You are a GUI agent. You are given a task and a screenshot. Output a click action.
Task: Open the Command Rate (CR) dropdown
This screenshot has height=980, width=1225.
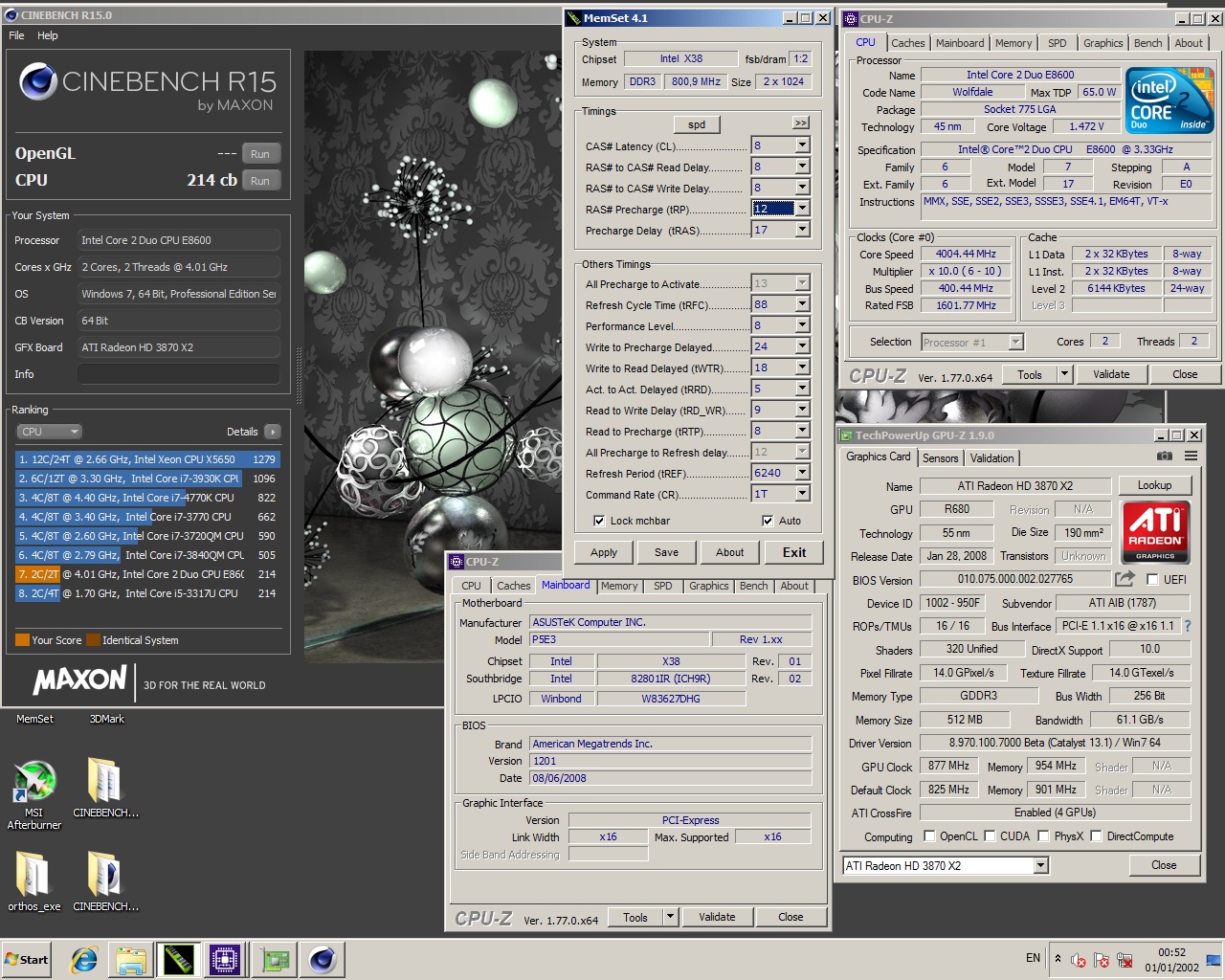point(802,493)
